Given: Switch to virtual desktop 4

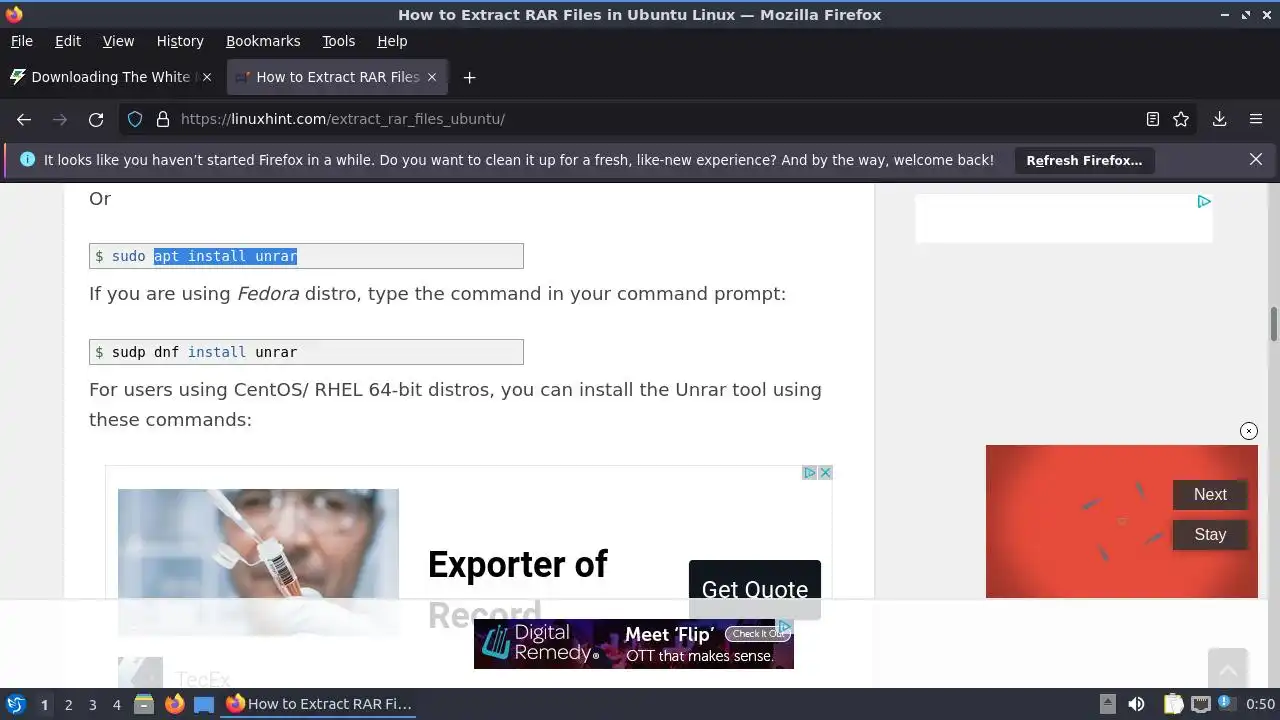Looking at the screenshot, I should 116,704.
